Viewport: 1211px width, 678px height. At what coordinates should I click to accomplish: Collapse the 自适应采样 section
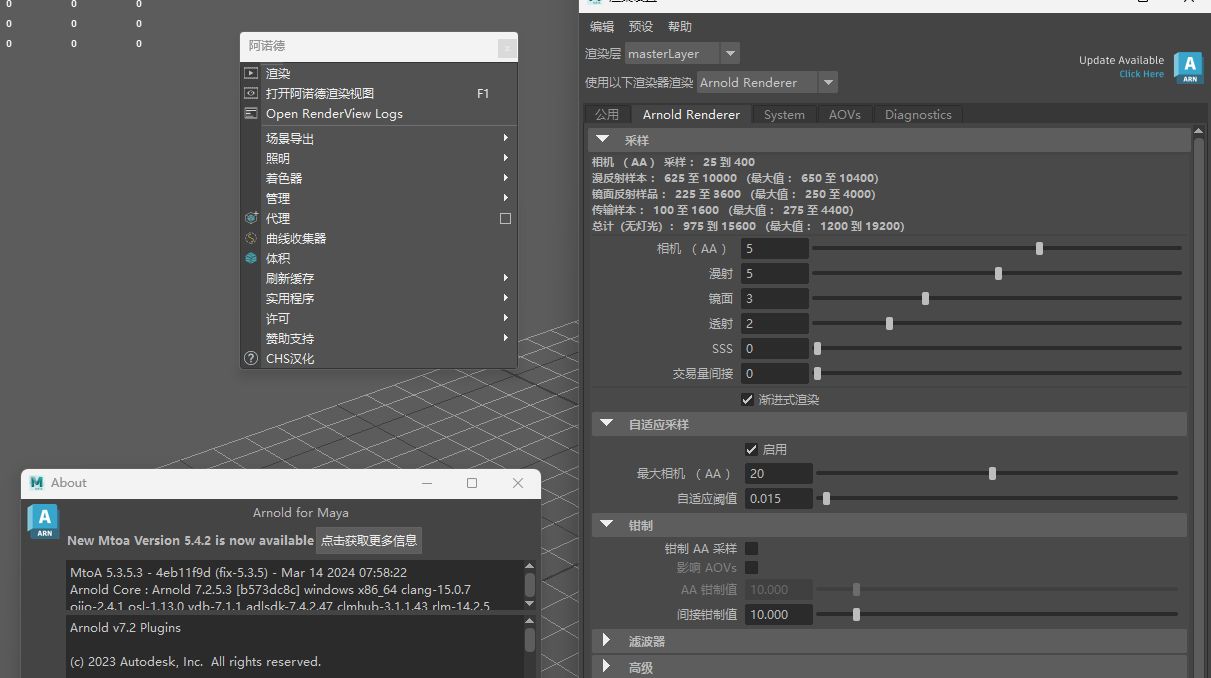point(606,424)
